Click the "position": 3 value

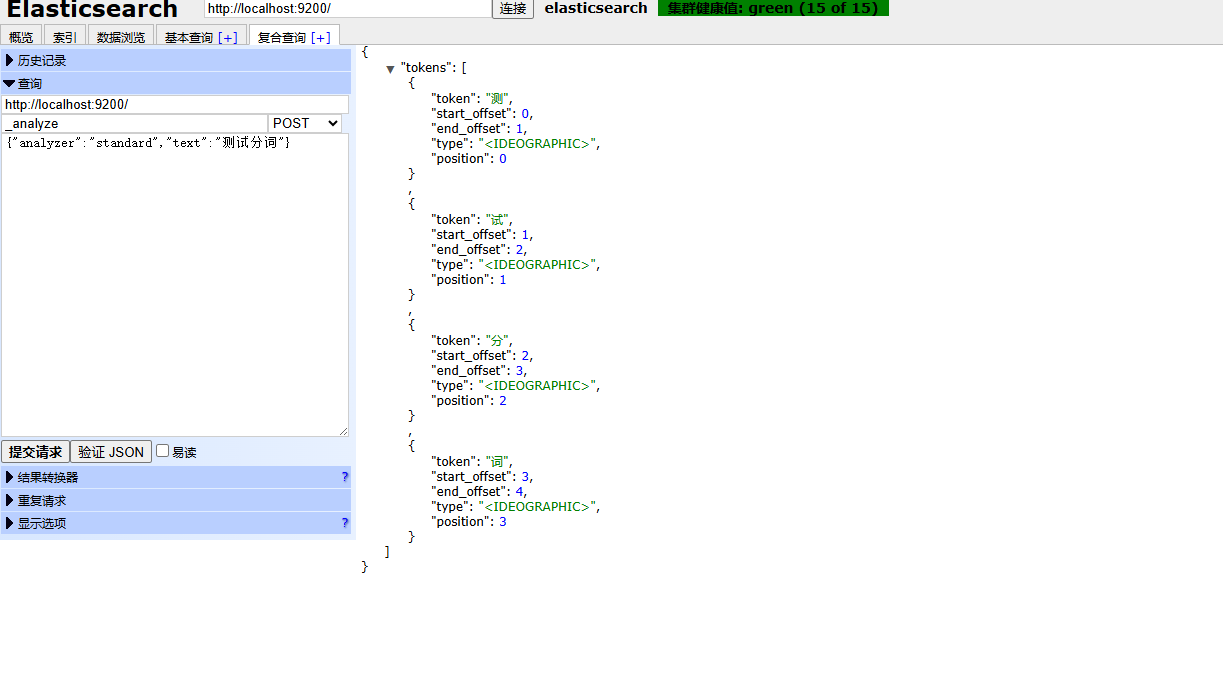(503, 522)
